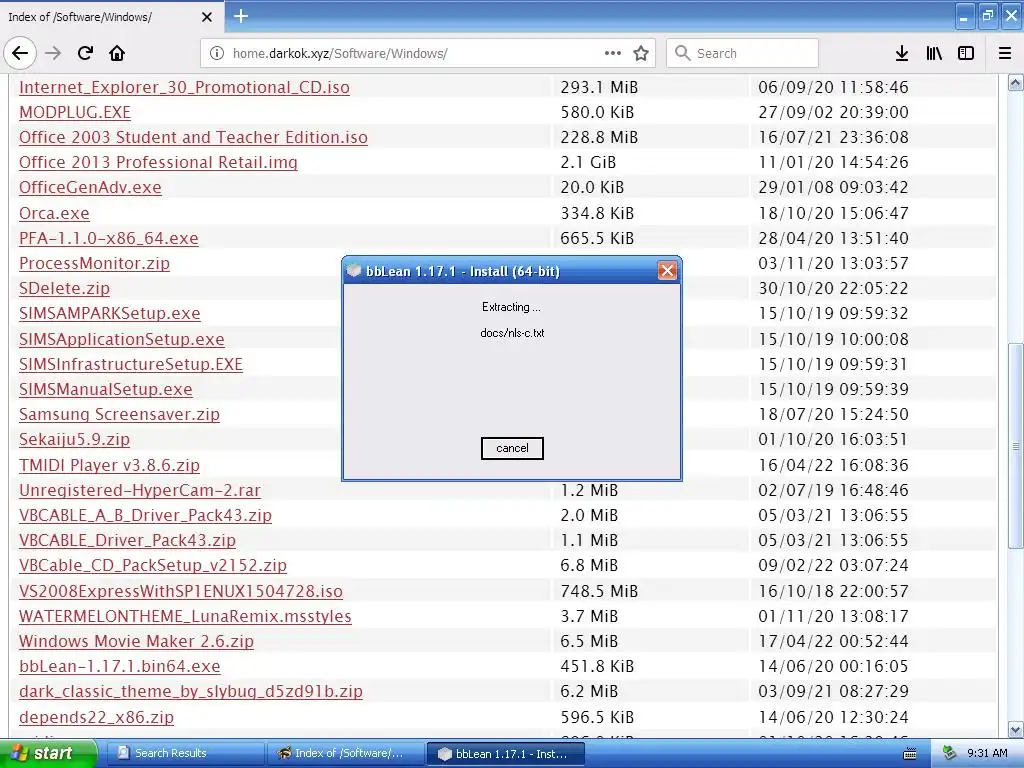The image size is (1024, 768).
Task: Download TMIDI Player v3.8.6.zip
Action: coord(109,465)
